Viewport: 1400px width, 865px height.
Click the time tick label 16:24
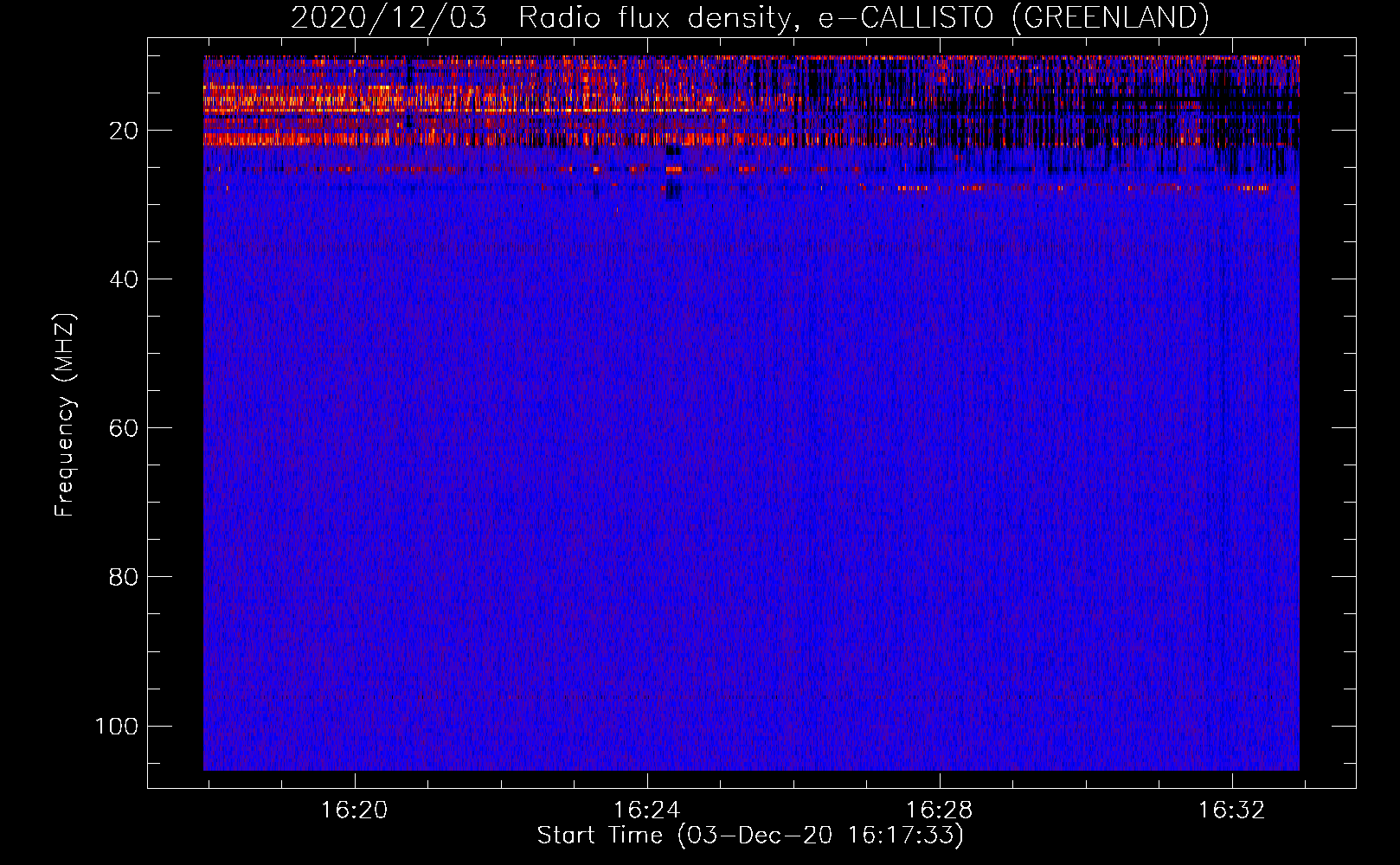[x=646, y=811]
